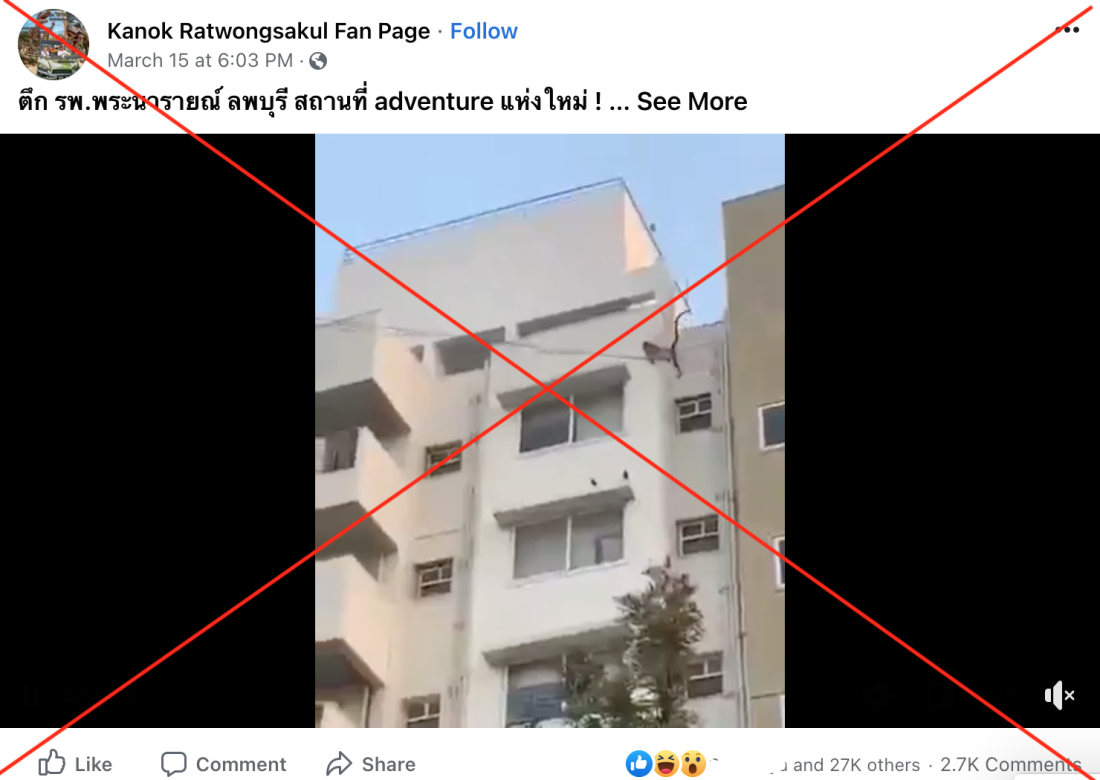Click the Follow link beside the page name
Viewport: 1100px width, 780px height.
point(483,31)
